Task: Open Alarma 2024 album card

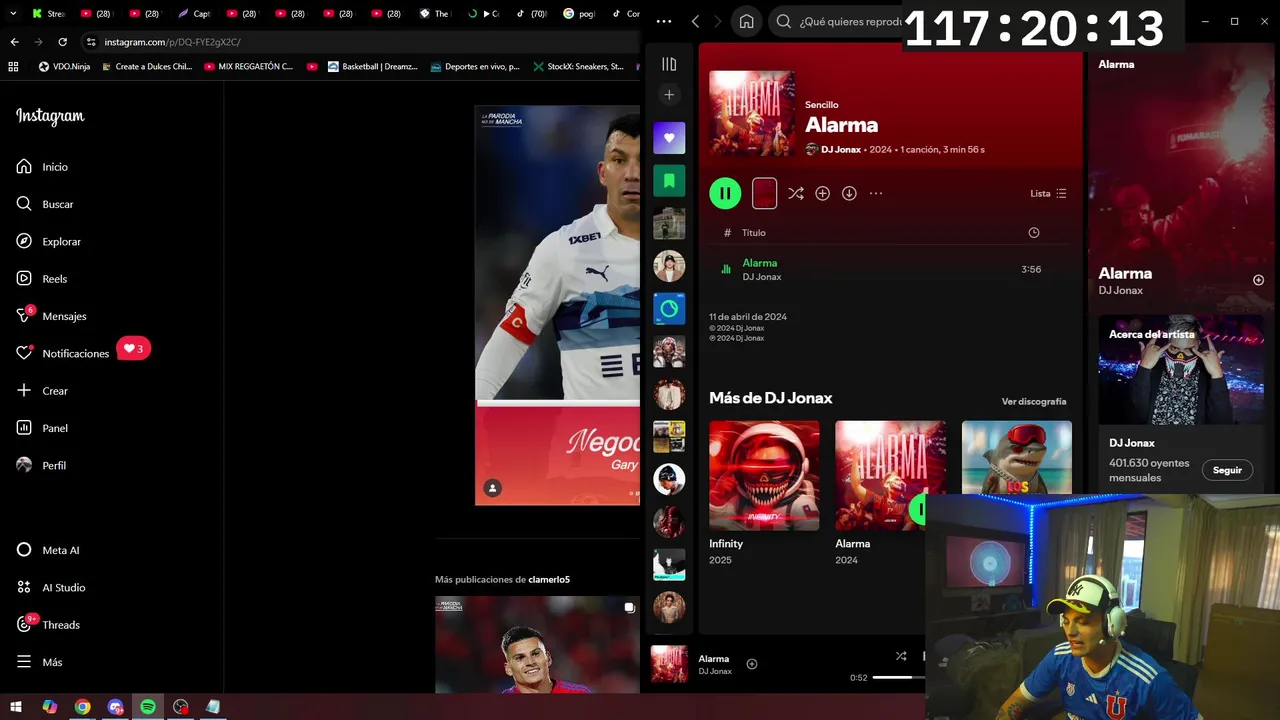Action: 890,494
